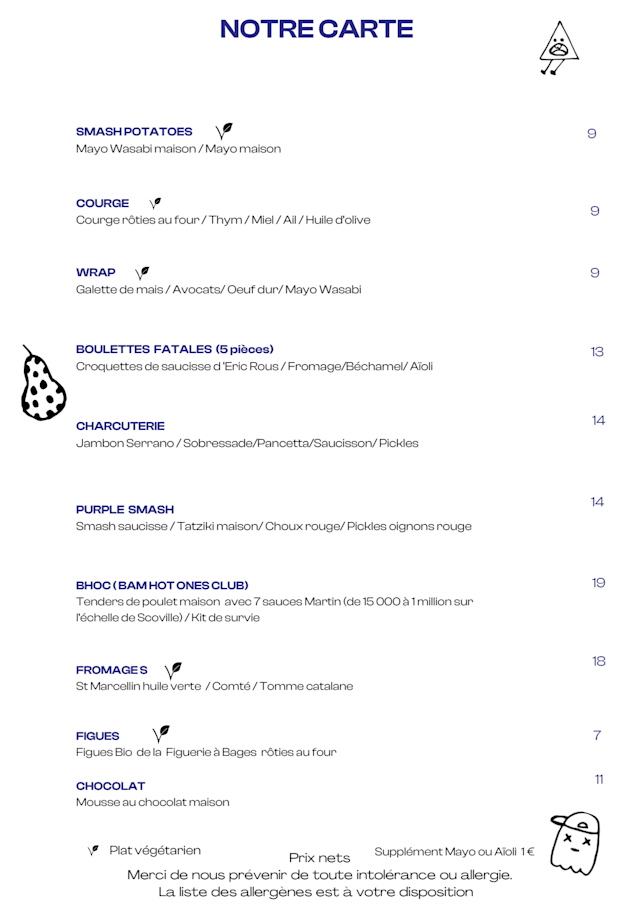Click the Supplément Mayo ou Aïoli note
Screen dimensions: 640x905
point(454,852)
